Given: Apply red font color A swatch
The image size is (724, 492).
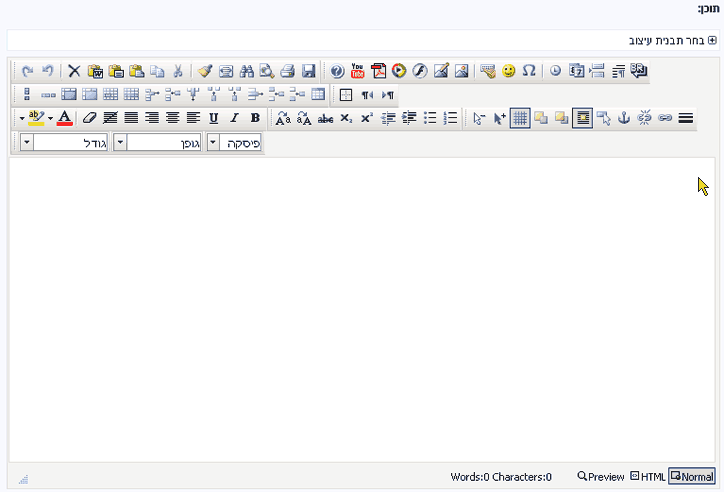Looking at the screenshot, I should (x=65, y=118).
